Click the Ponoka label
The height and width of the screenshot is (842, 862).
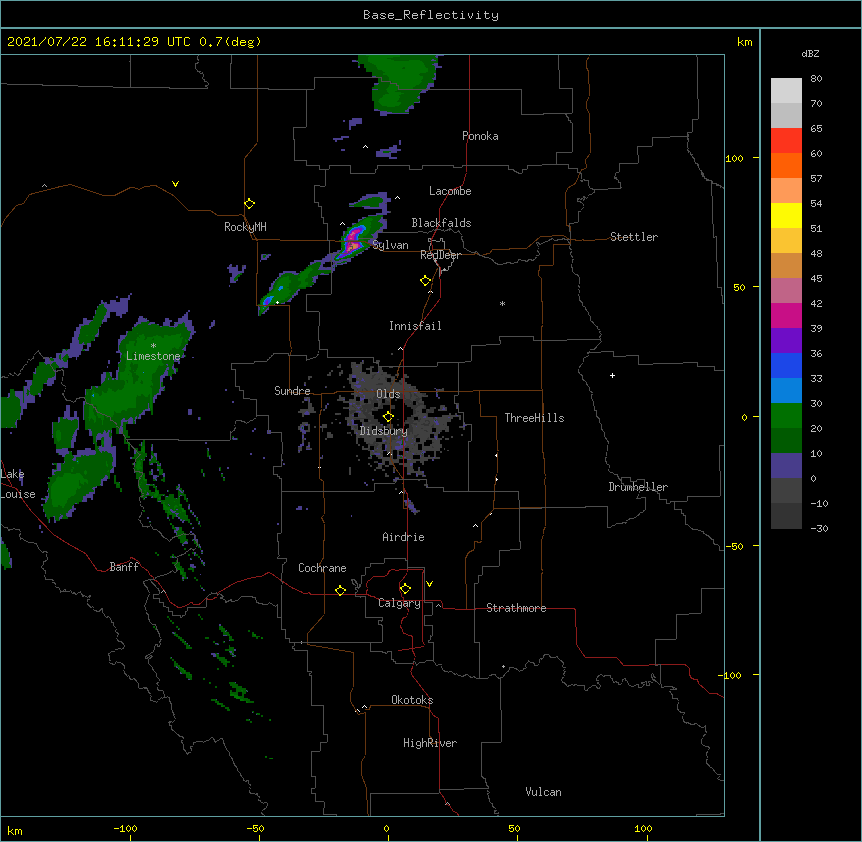tap(480, 136)
